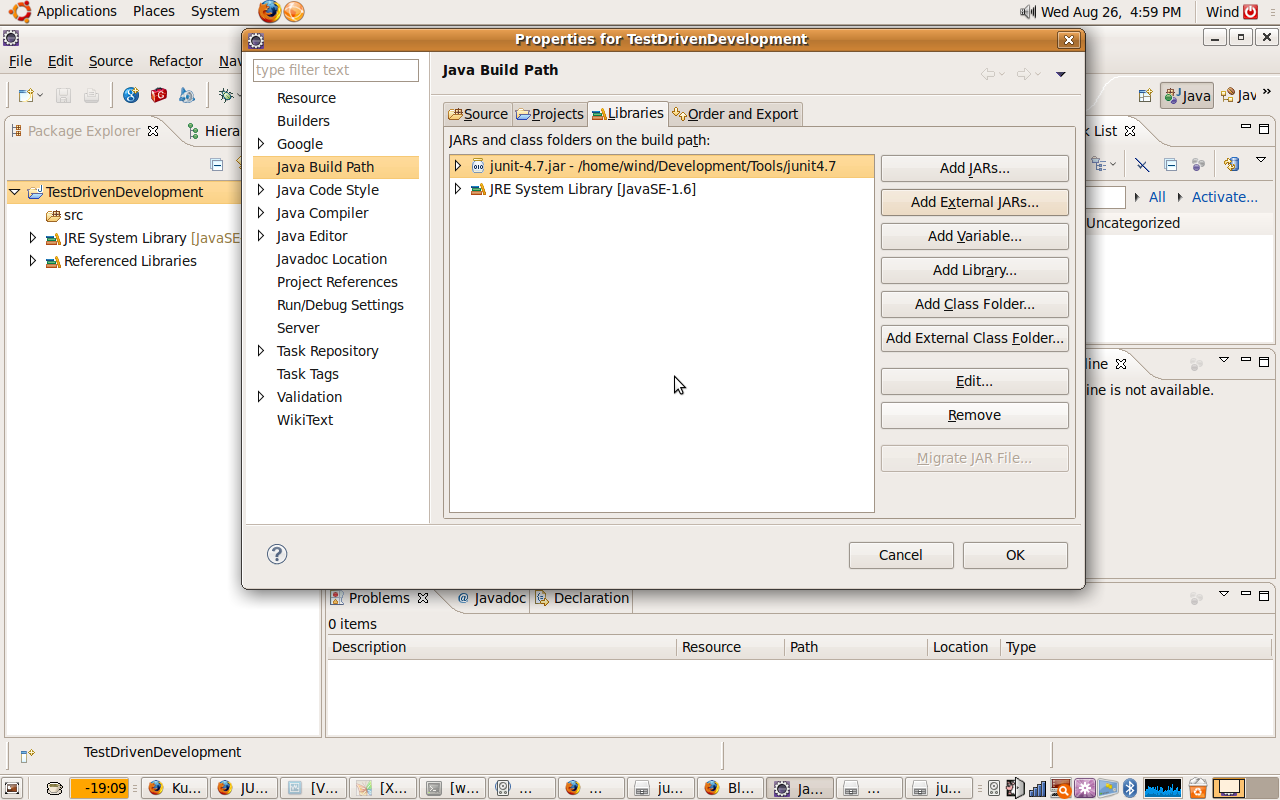This screenshot has width=1280, height=800.
Task: Click the Add JARs... button
Action: (975, 168)
